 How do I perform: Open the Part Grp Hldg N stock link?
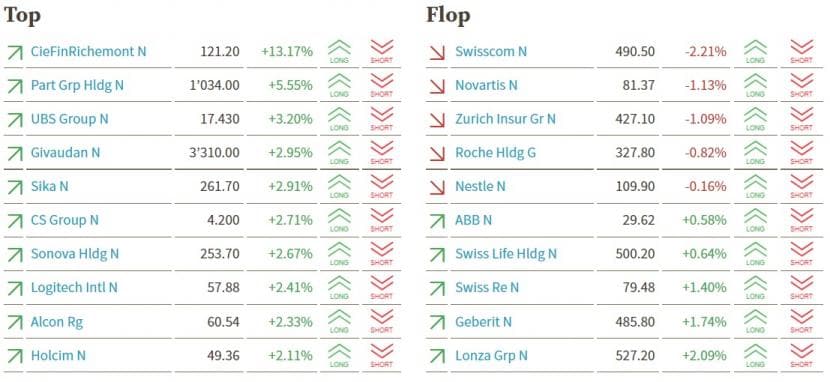click(x=77, y=85)
